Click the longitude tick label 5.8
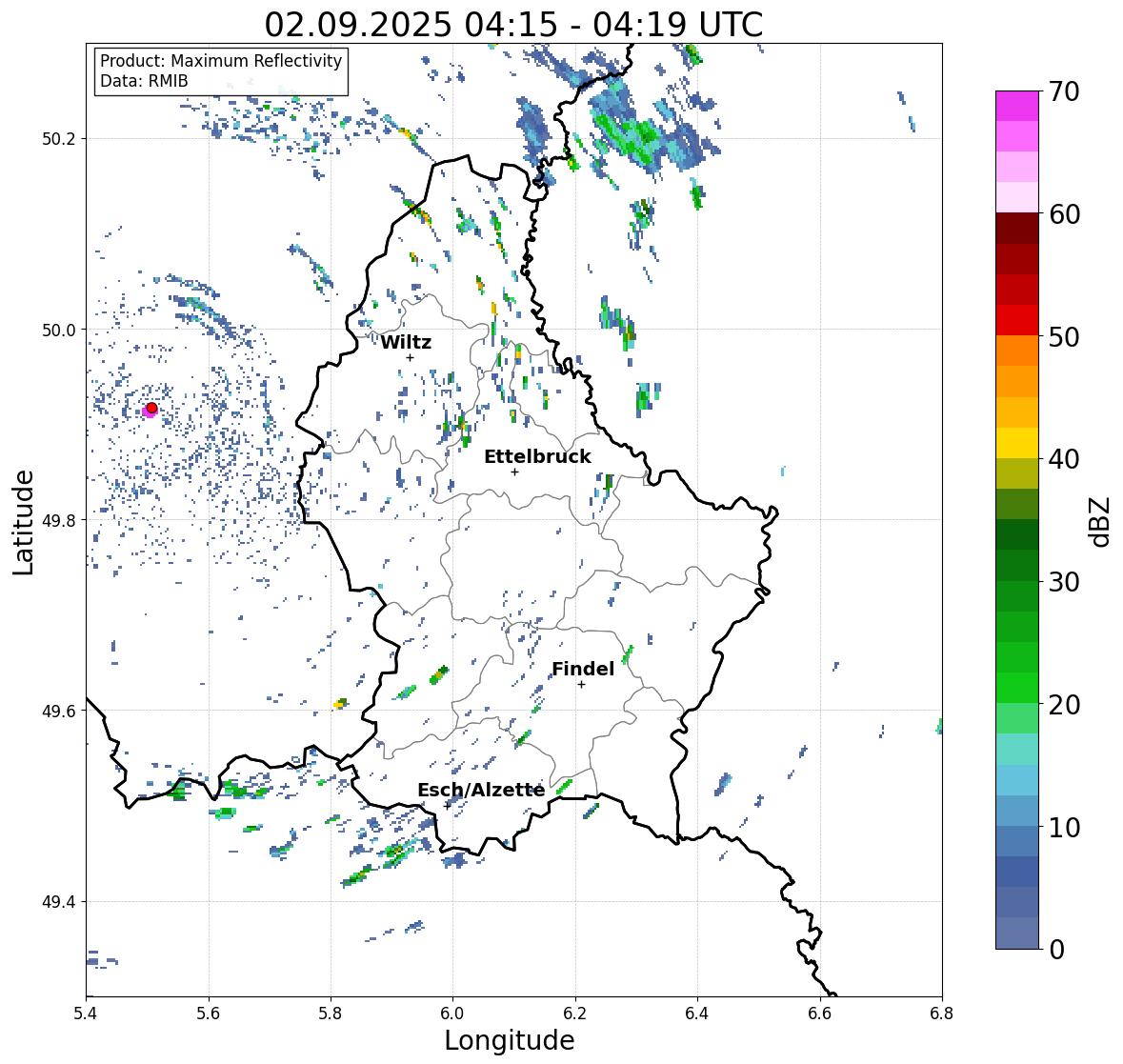Screen dimensions: 1123x1064 (331, 1013)
